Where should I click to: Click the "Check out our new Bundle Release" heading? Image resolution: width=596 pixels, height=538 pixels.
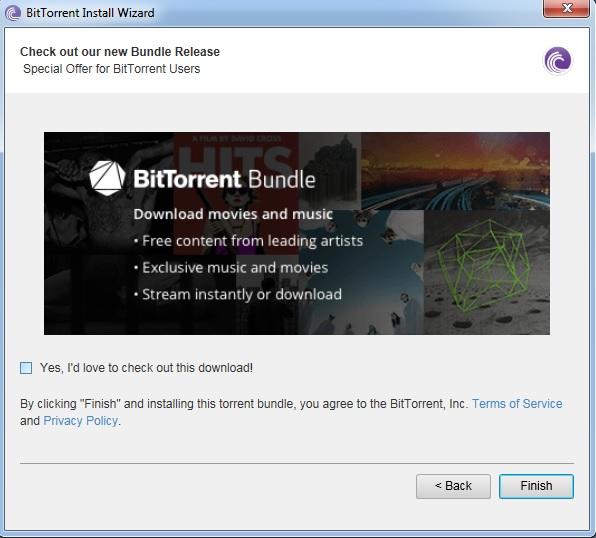[x=120, y=51]
